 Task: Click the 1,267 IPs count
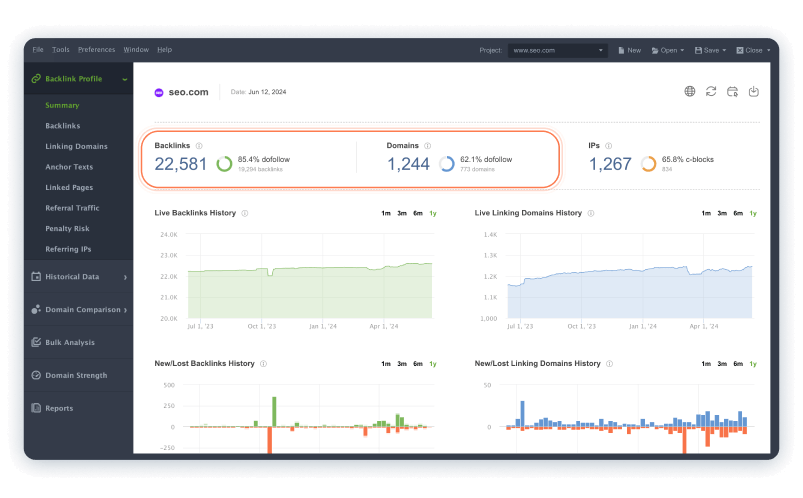(x=610, y=164)
